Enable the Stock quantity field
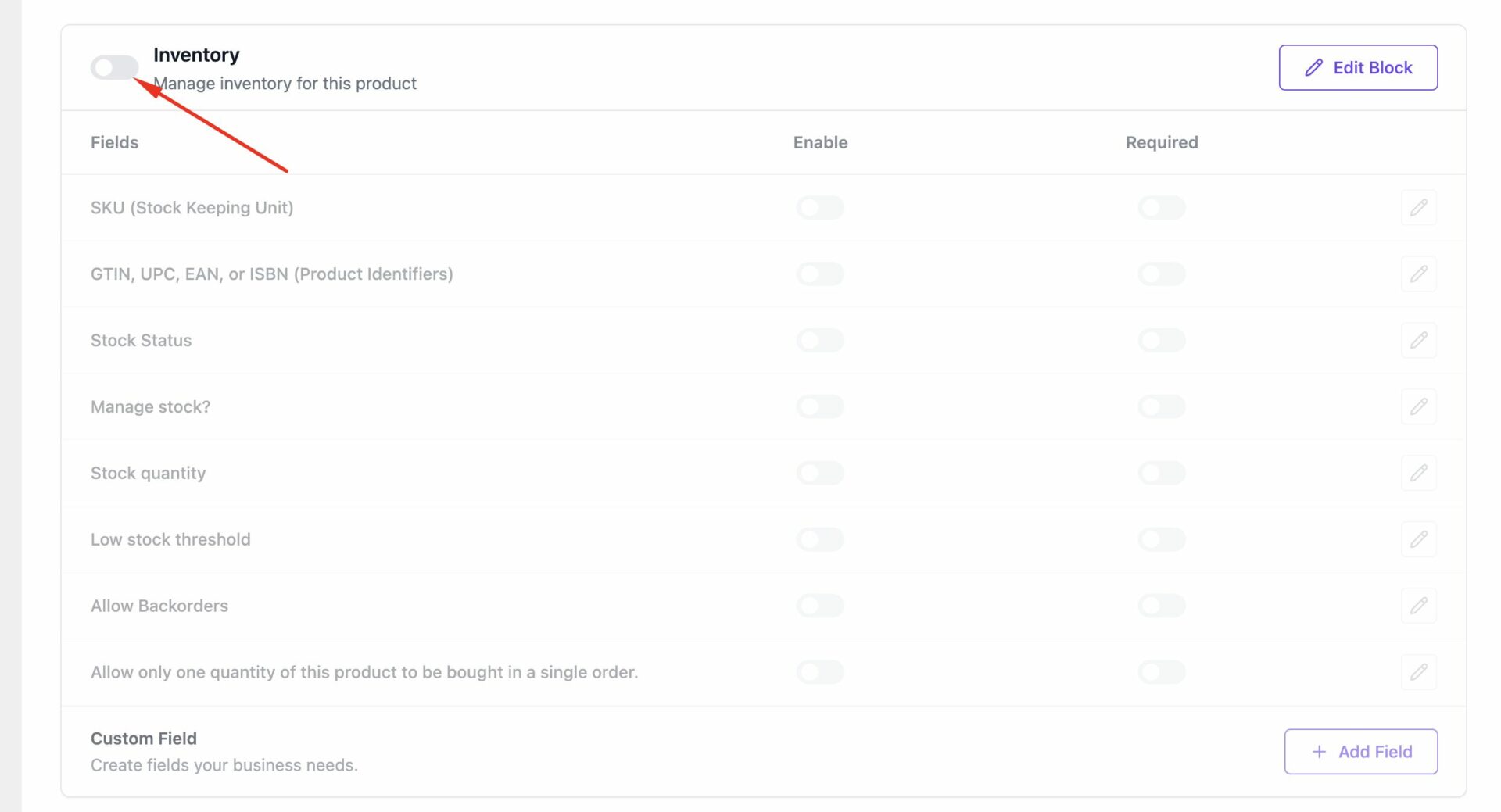 pos(820,473)
